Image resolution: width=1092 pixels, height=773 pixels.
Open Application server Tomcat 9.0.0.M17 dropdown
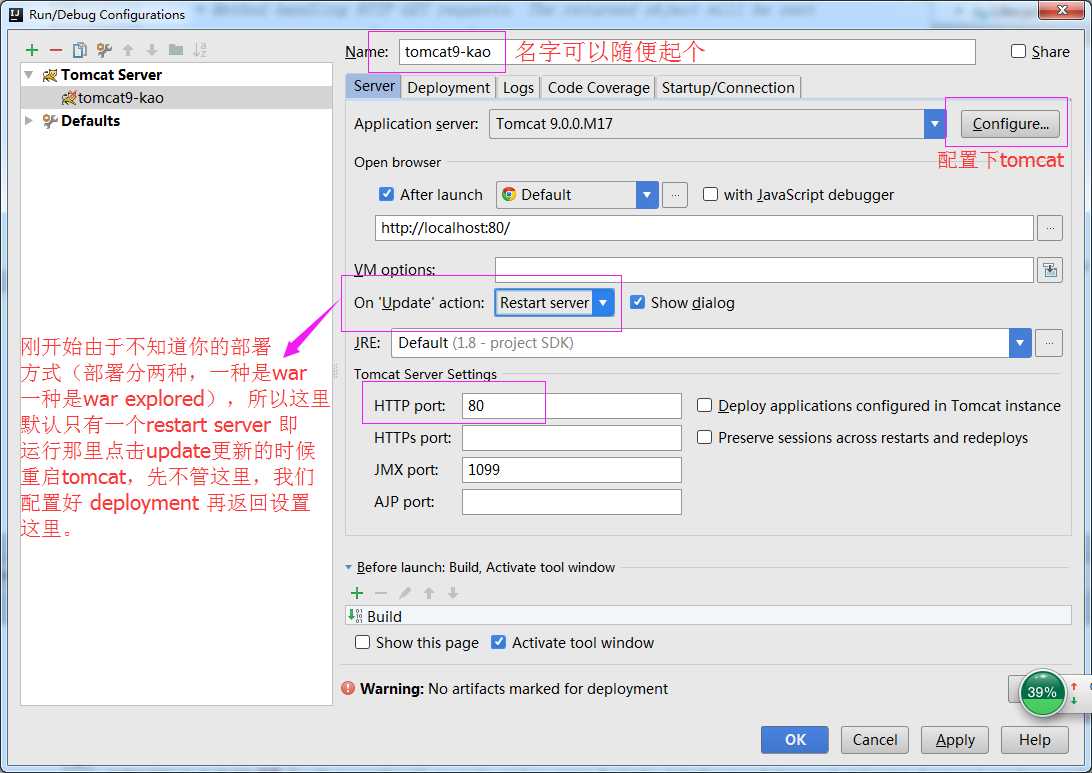[x=935, y=124]
